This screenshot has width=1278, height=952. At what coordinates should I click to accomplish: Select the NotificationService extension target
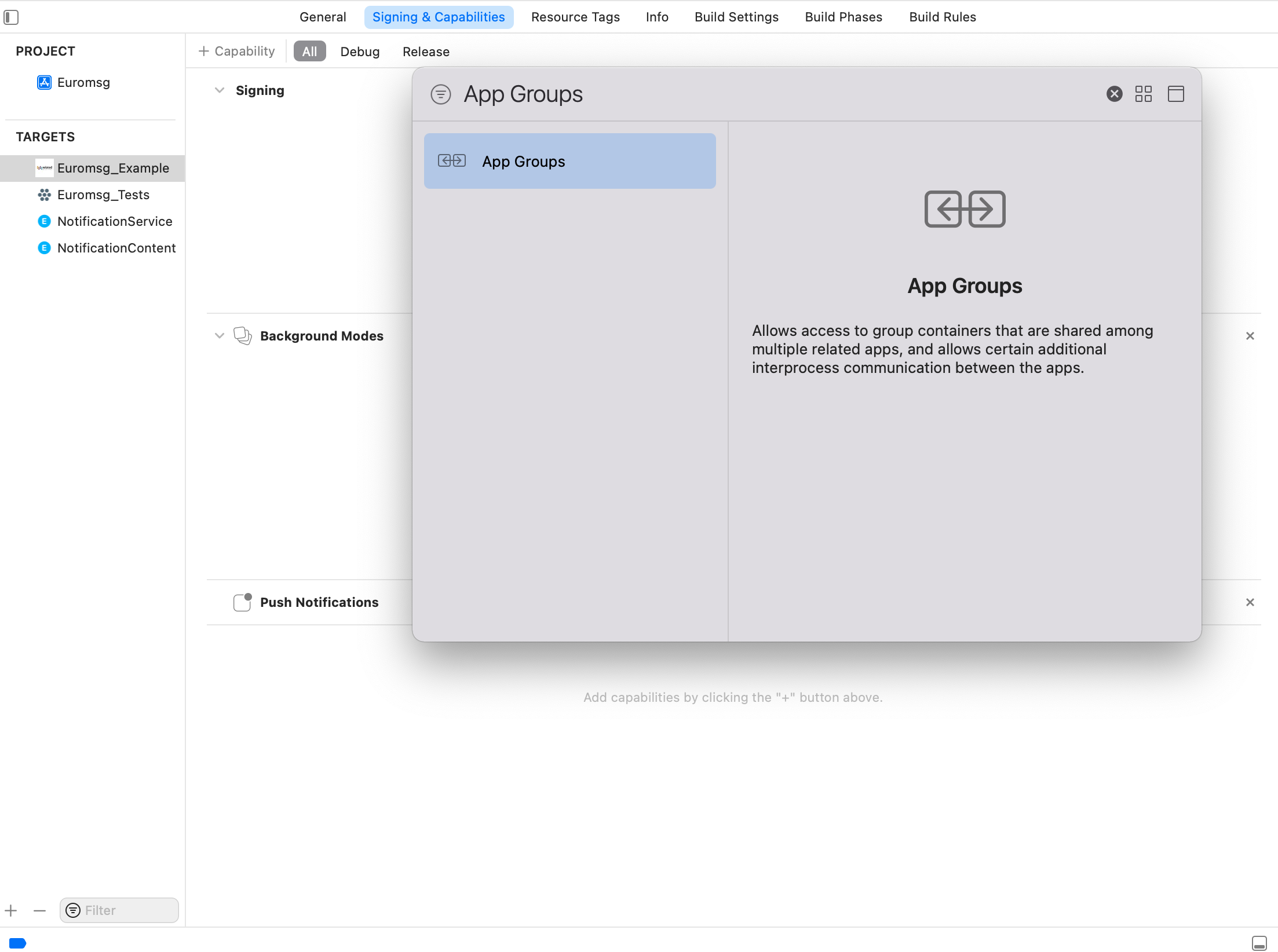click(x=114, y=221)
